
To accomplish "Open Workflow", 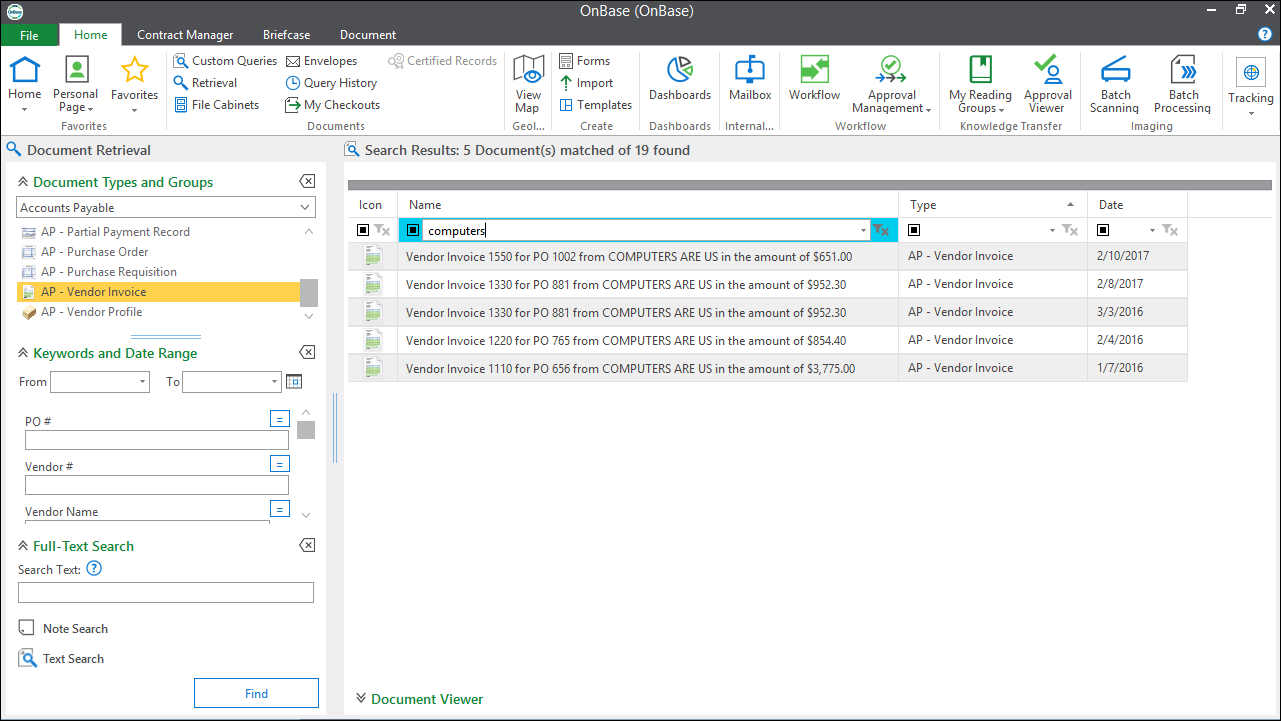I will [814, 78].
